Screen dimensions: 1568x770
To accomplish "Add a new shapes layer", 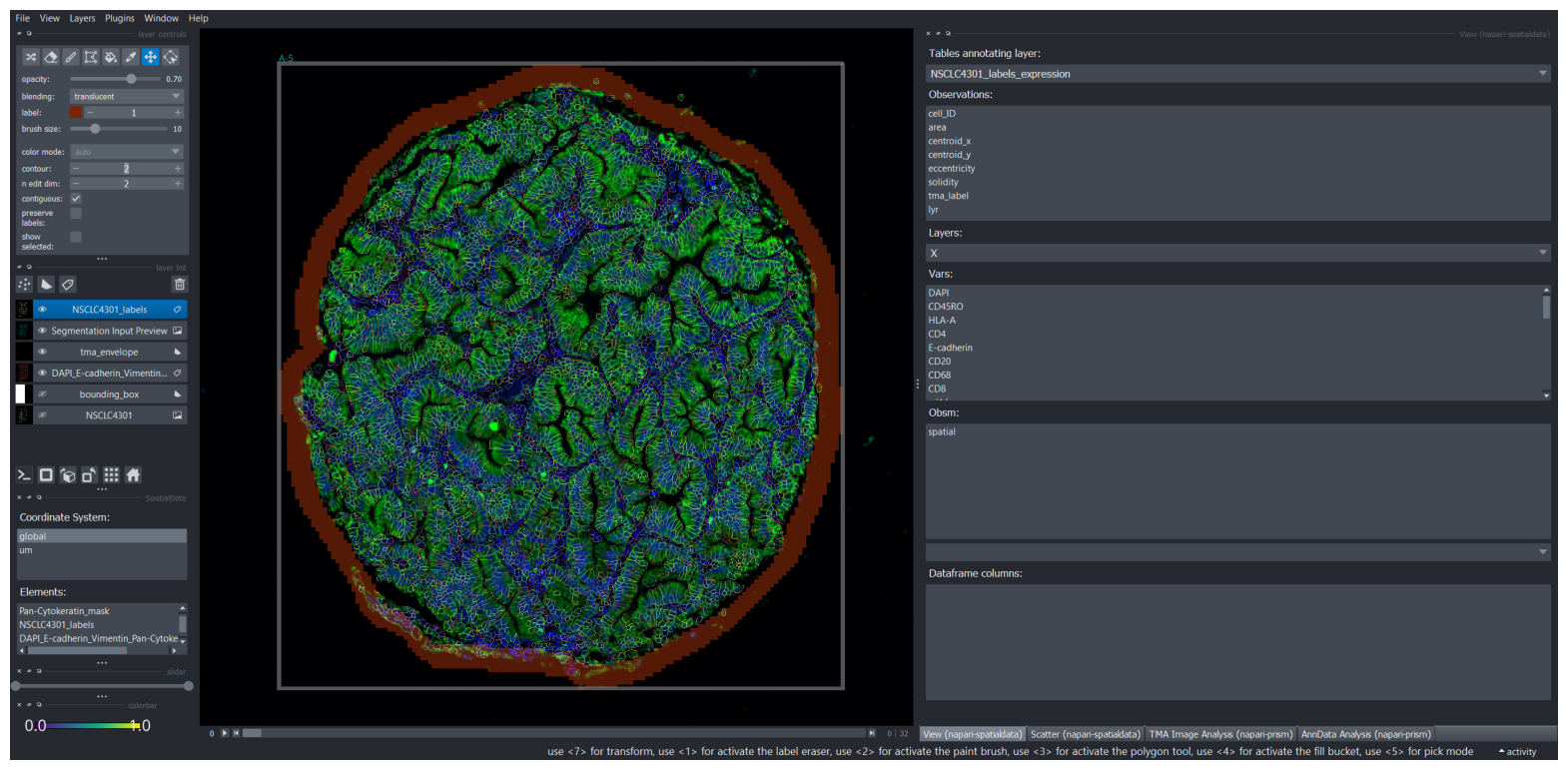I will (x=46, y=285).
